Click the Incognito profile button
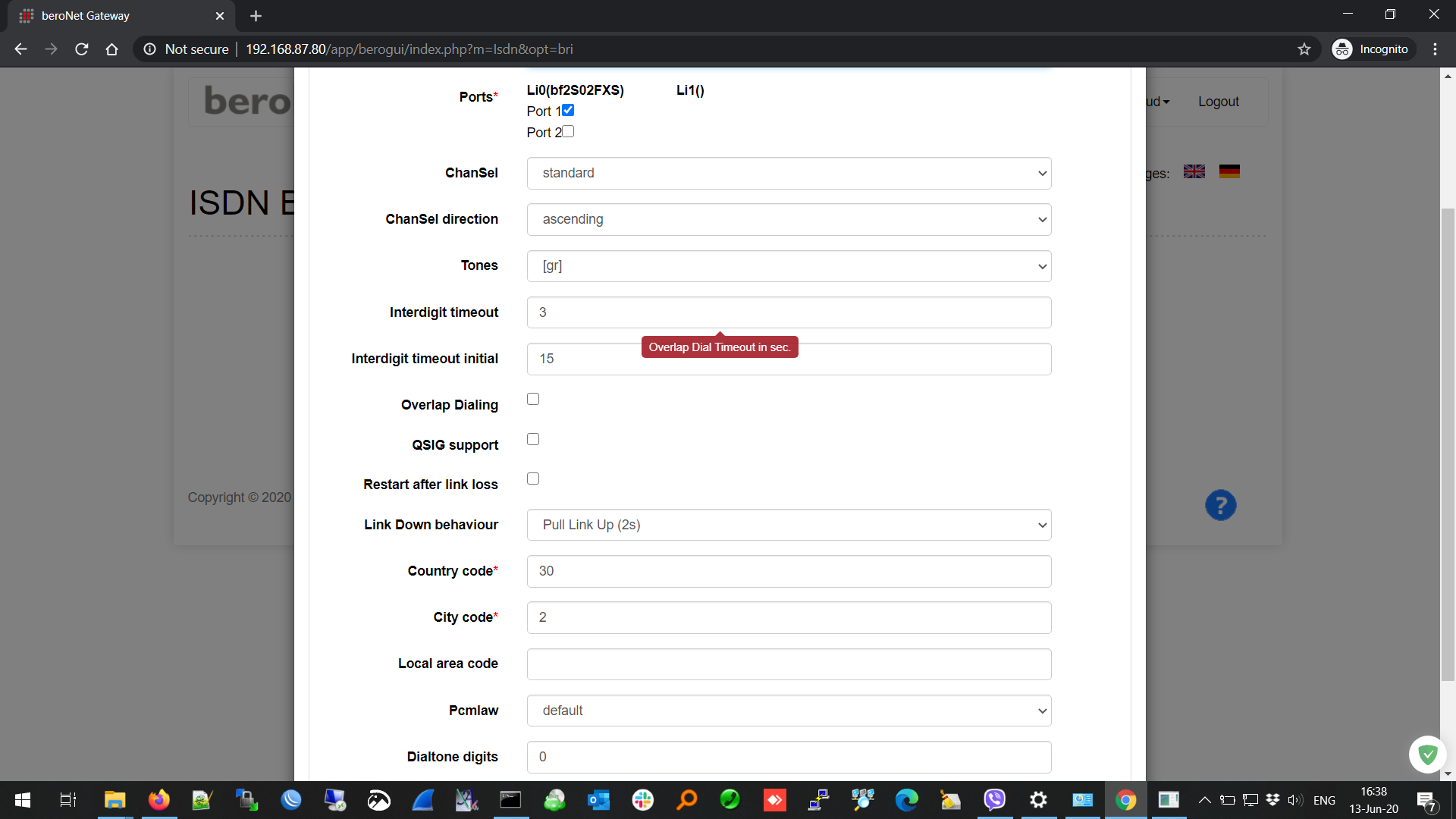 [x=1373, y=49]
